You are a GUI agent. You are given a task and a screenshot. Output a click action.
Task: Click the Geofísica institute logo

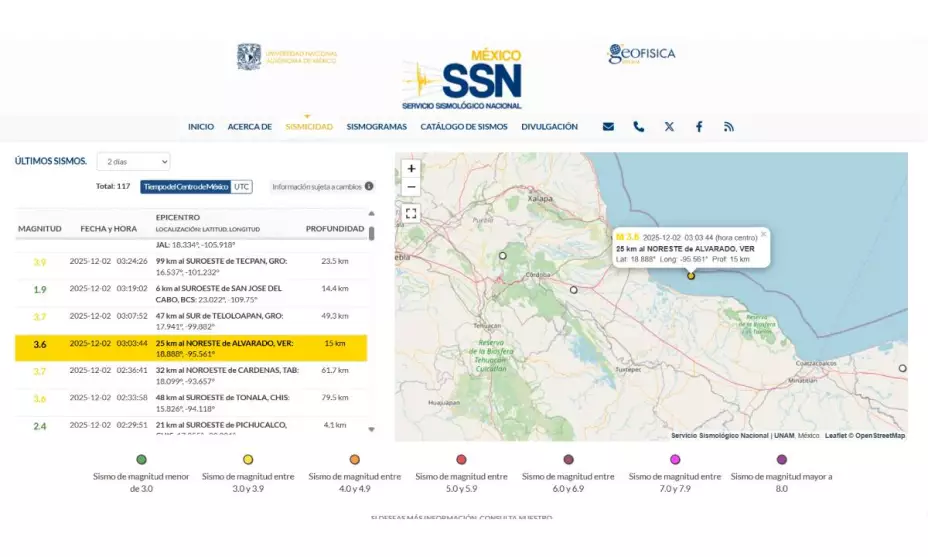[x=641, y=54]
